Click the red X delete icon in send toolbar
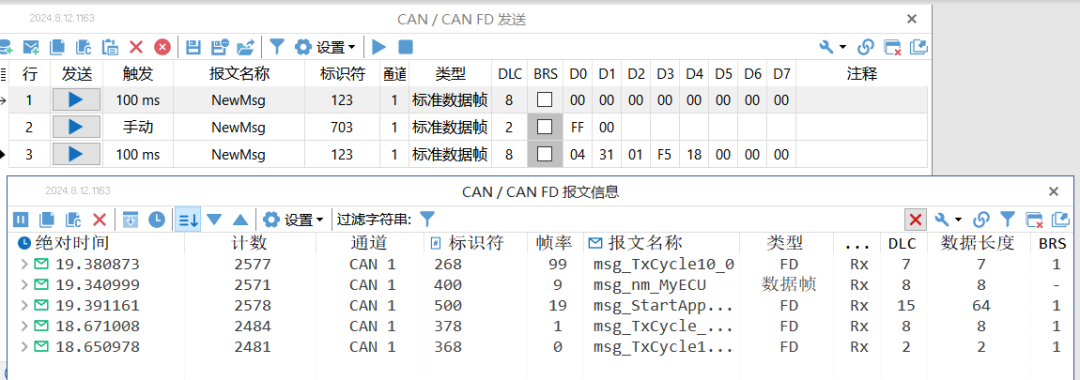 pos(136,47)
